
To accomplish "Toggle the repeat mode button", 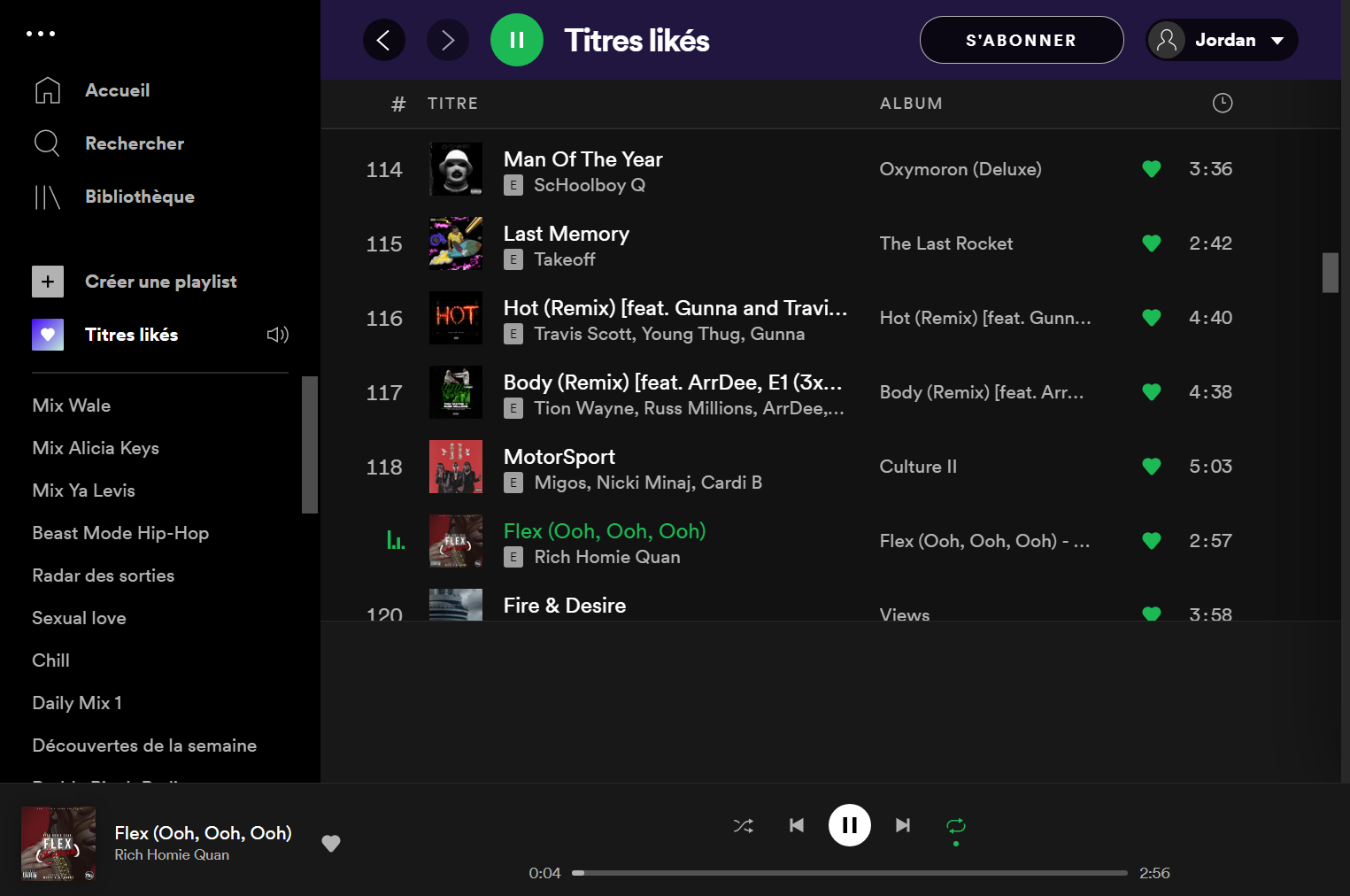I will click(955, 825).
